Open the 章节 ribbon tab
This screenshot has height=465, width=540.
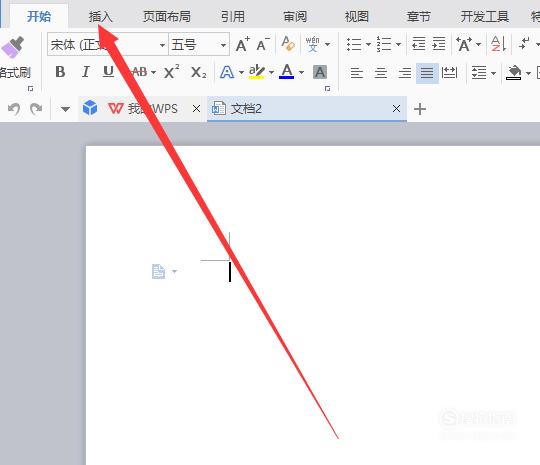(x=418, y=16)
